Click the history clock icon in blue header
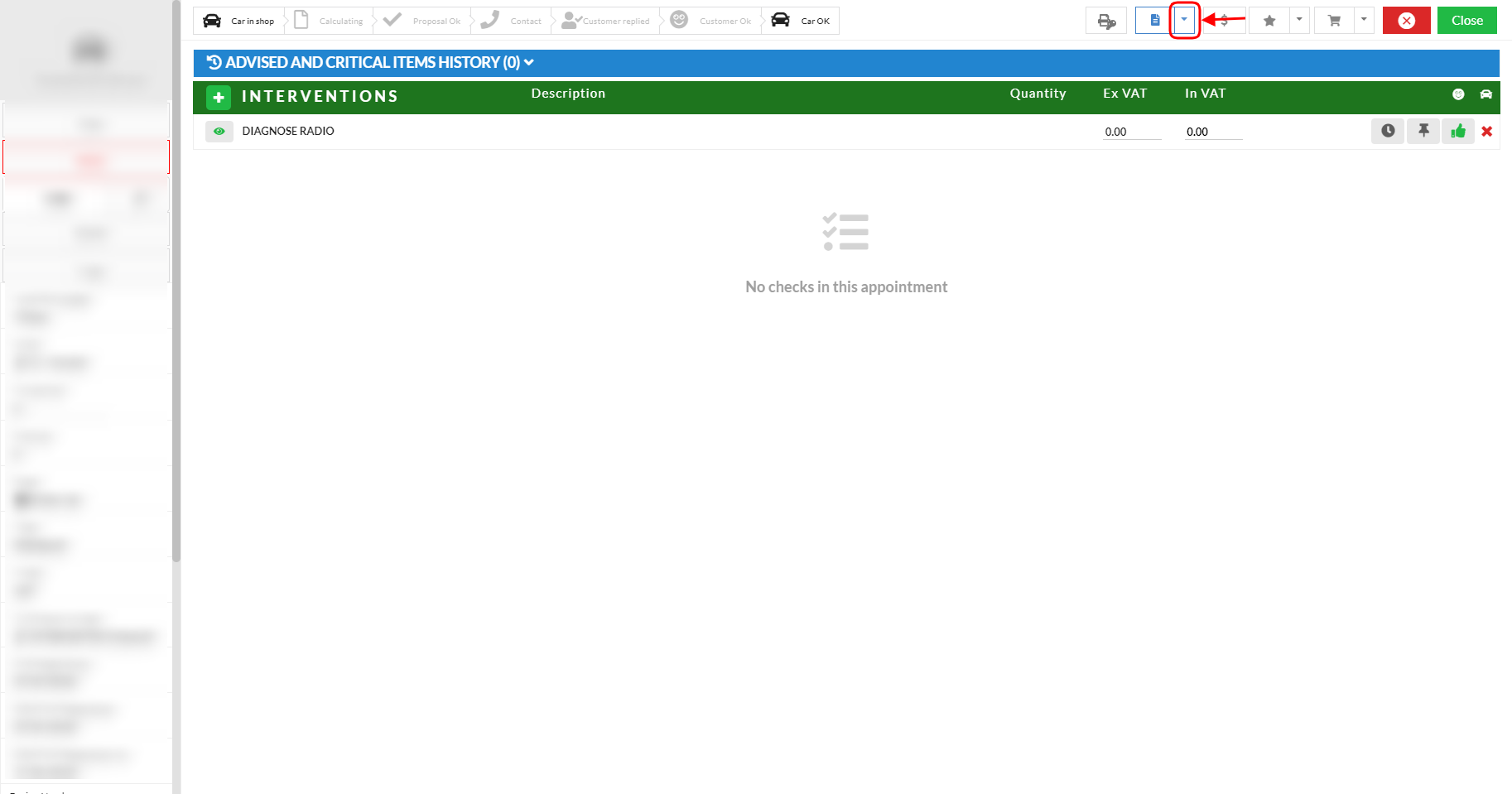This screenshot has height=794, width=1512. point(214,62)
